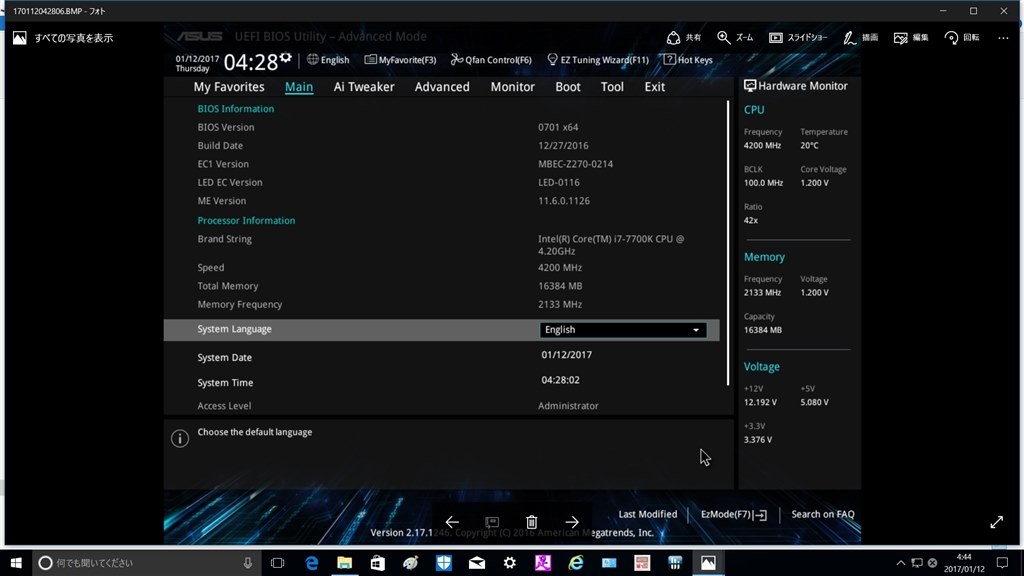The width and height of the screenshot is (1024, 576).
Task: Open the Windows Start menu
Action: pos(16,563)
